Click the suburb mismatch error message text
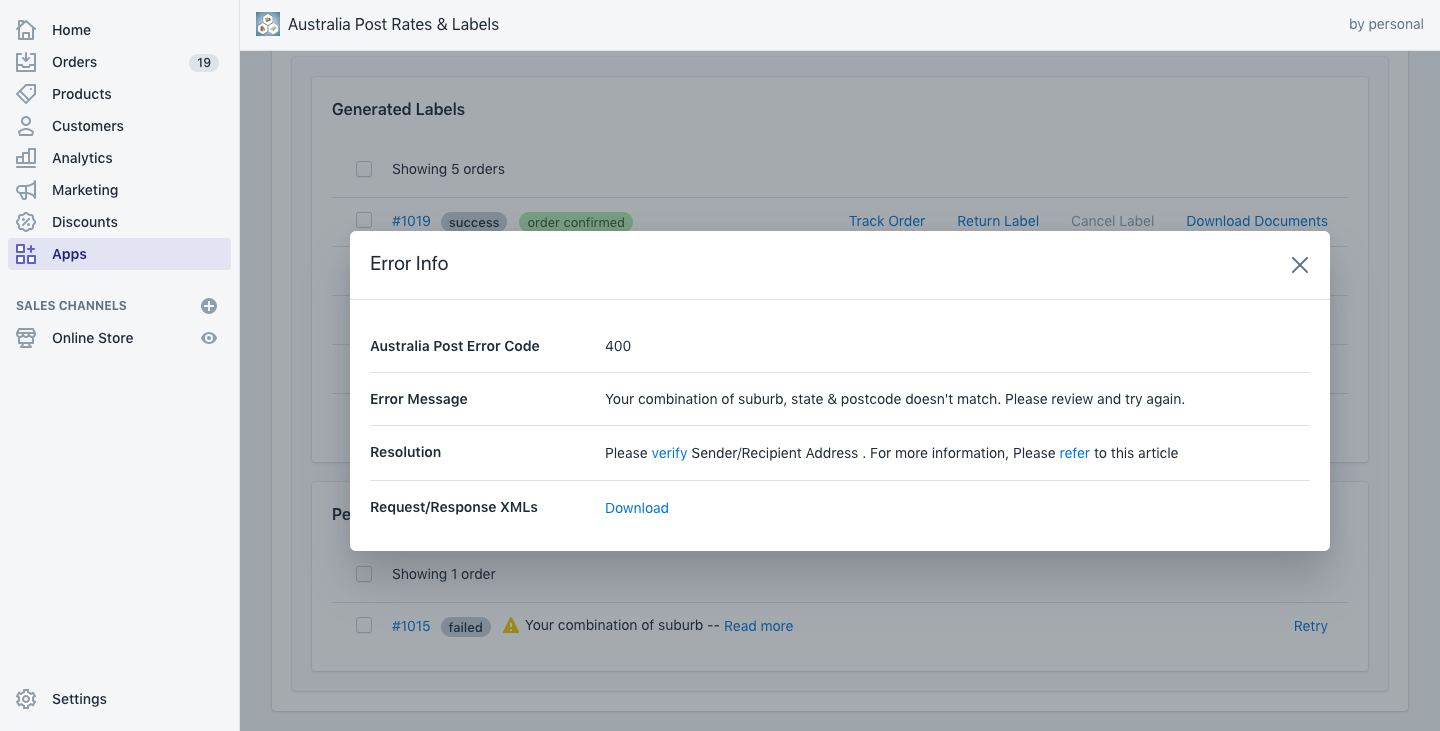 click(x=895, y=399)
